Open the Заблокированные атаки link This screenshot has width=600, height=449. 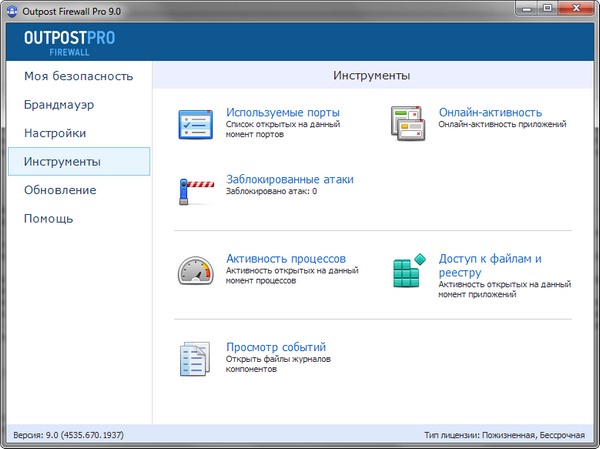click(x=289, y=179)
